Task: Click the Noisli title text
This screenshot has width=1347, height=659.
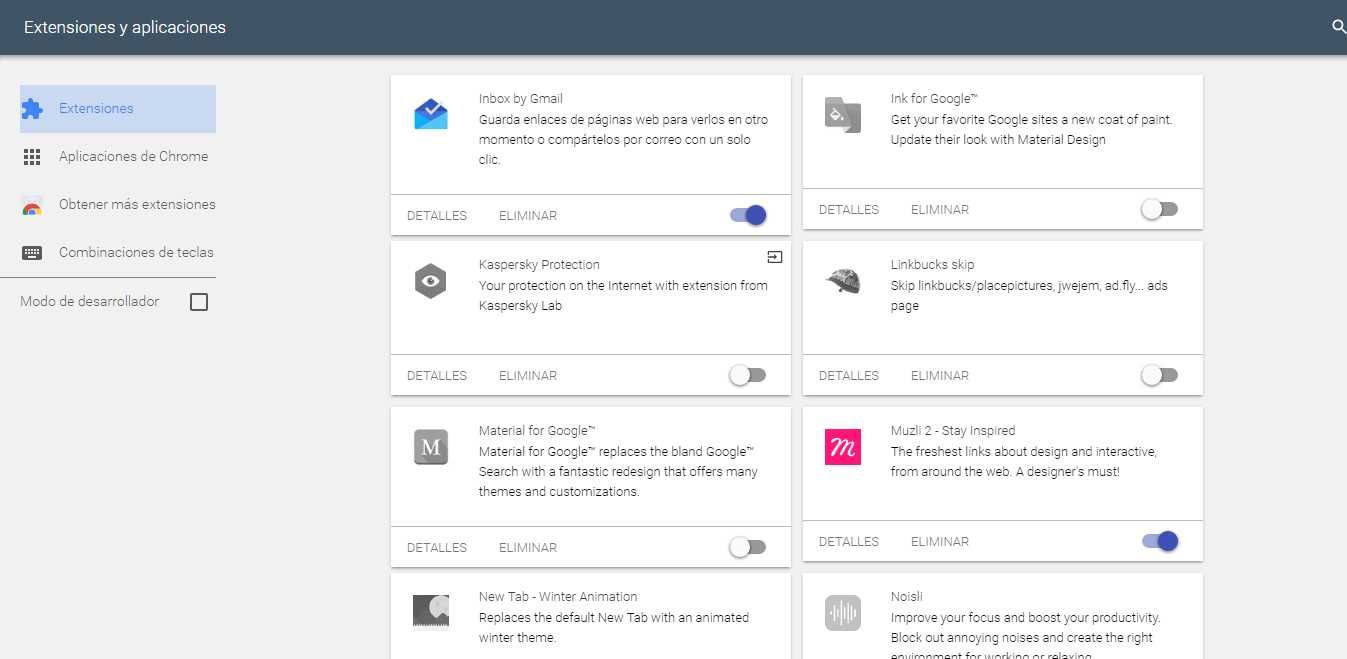Action: pos(907,596)
